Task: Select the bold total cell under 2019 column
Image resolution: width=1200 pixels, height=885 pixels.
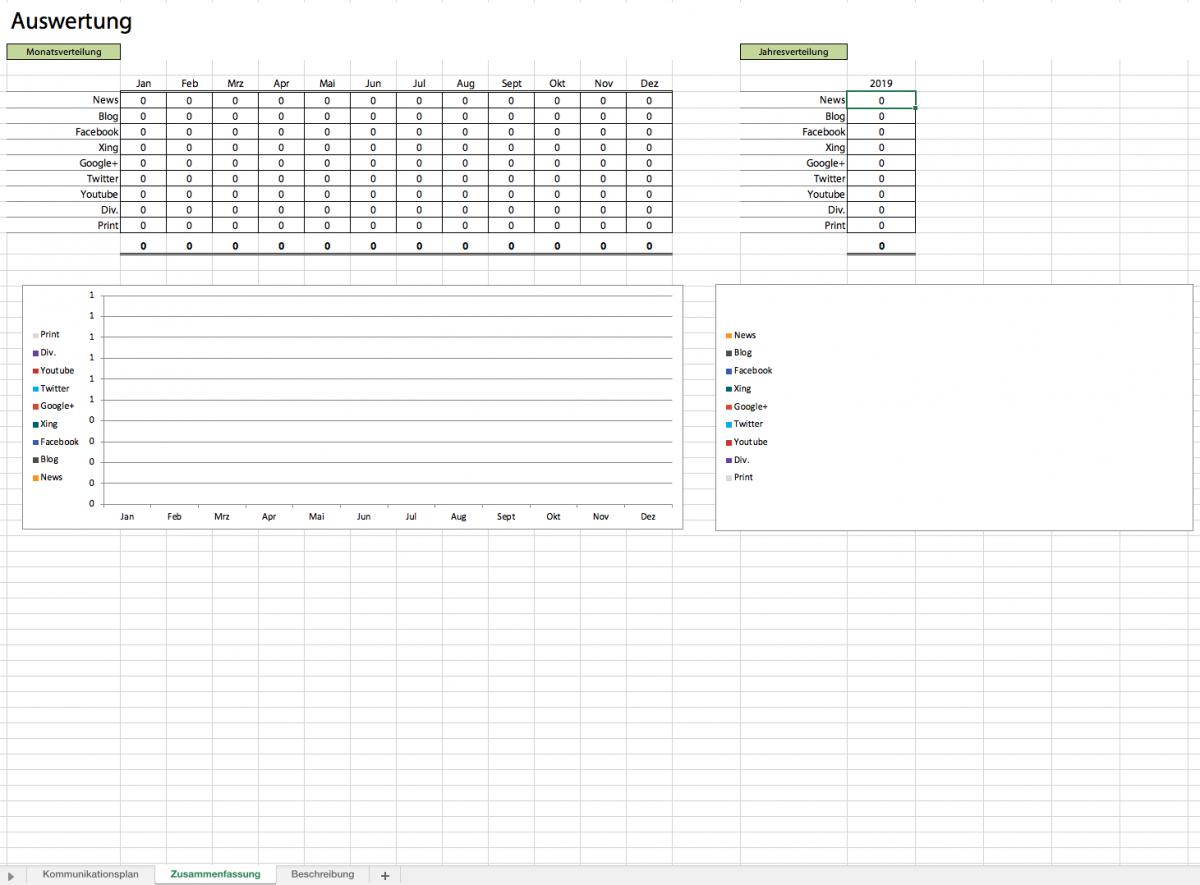Action: [881, 246]
